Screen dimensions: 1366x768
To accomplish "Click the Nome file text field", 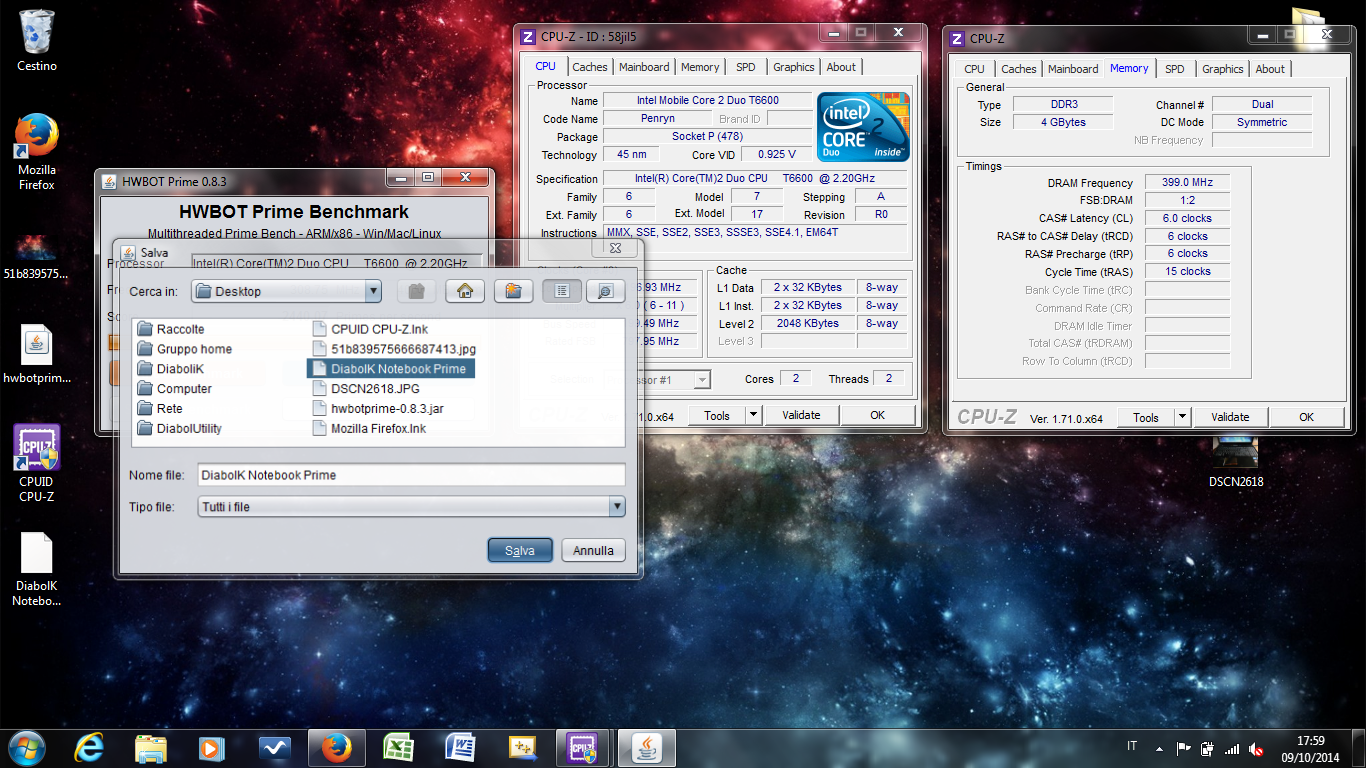I will pos(410,475).
